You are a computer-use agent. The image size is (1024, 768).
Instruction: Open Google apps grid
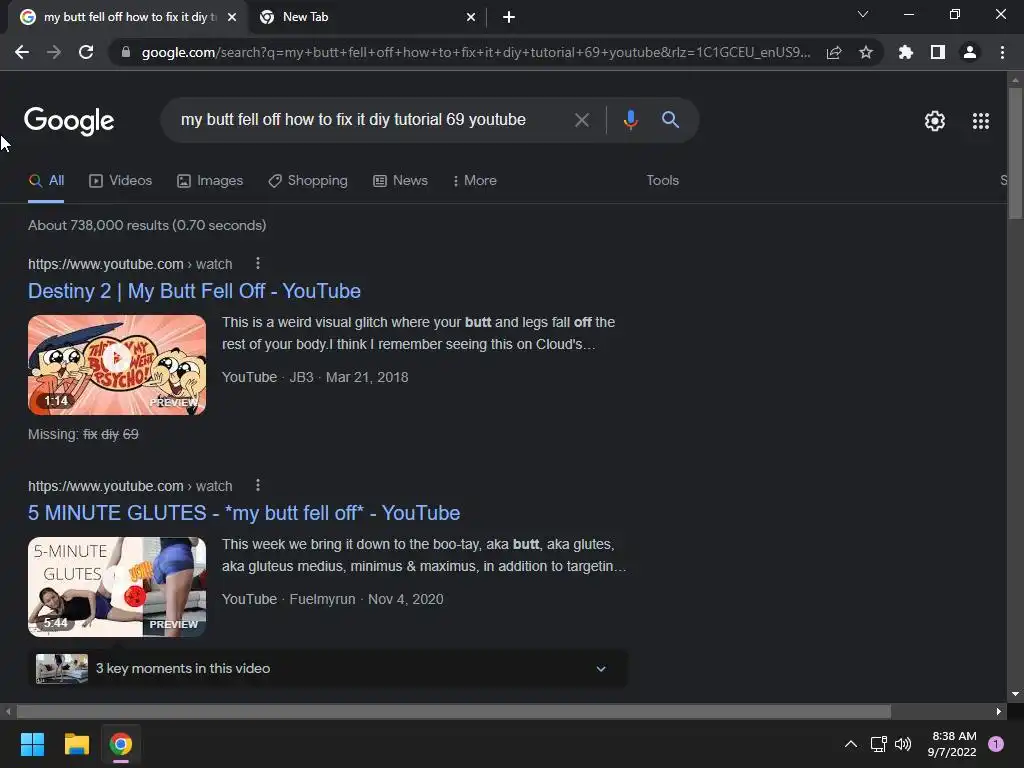point(980,121)
